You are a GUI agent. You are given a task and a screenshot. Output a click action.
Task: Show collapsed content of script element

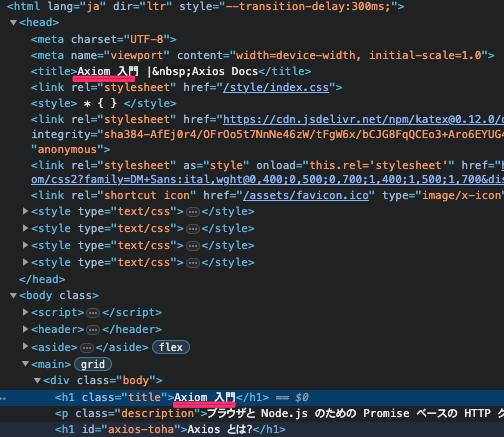pos(93,313)
